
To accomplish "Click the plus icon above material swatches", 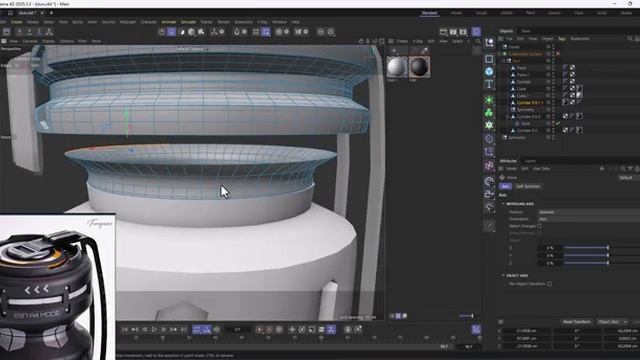I will tap(394, 51).
